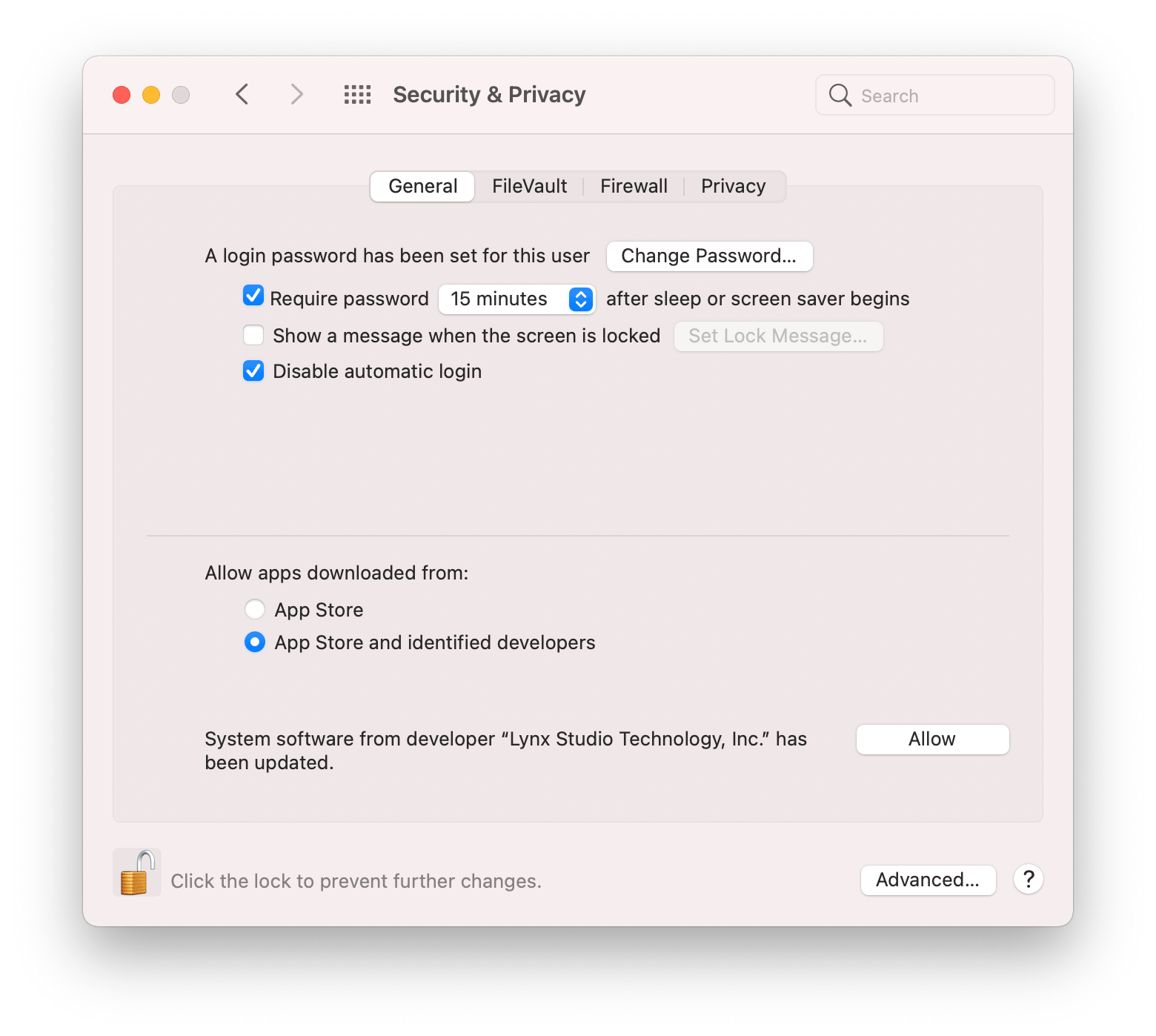This screenshot has height=1036, width=1156.
Task: Choose App Store and identified developers
Action: pos(255,642)
